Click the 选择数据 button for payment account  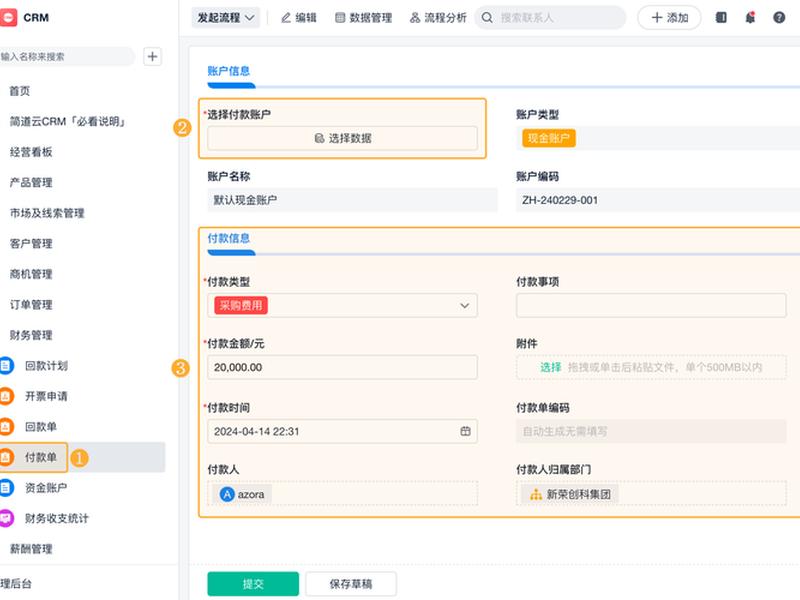342,138
